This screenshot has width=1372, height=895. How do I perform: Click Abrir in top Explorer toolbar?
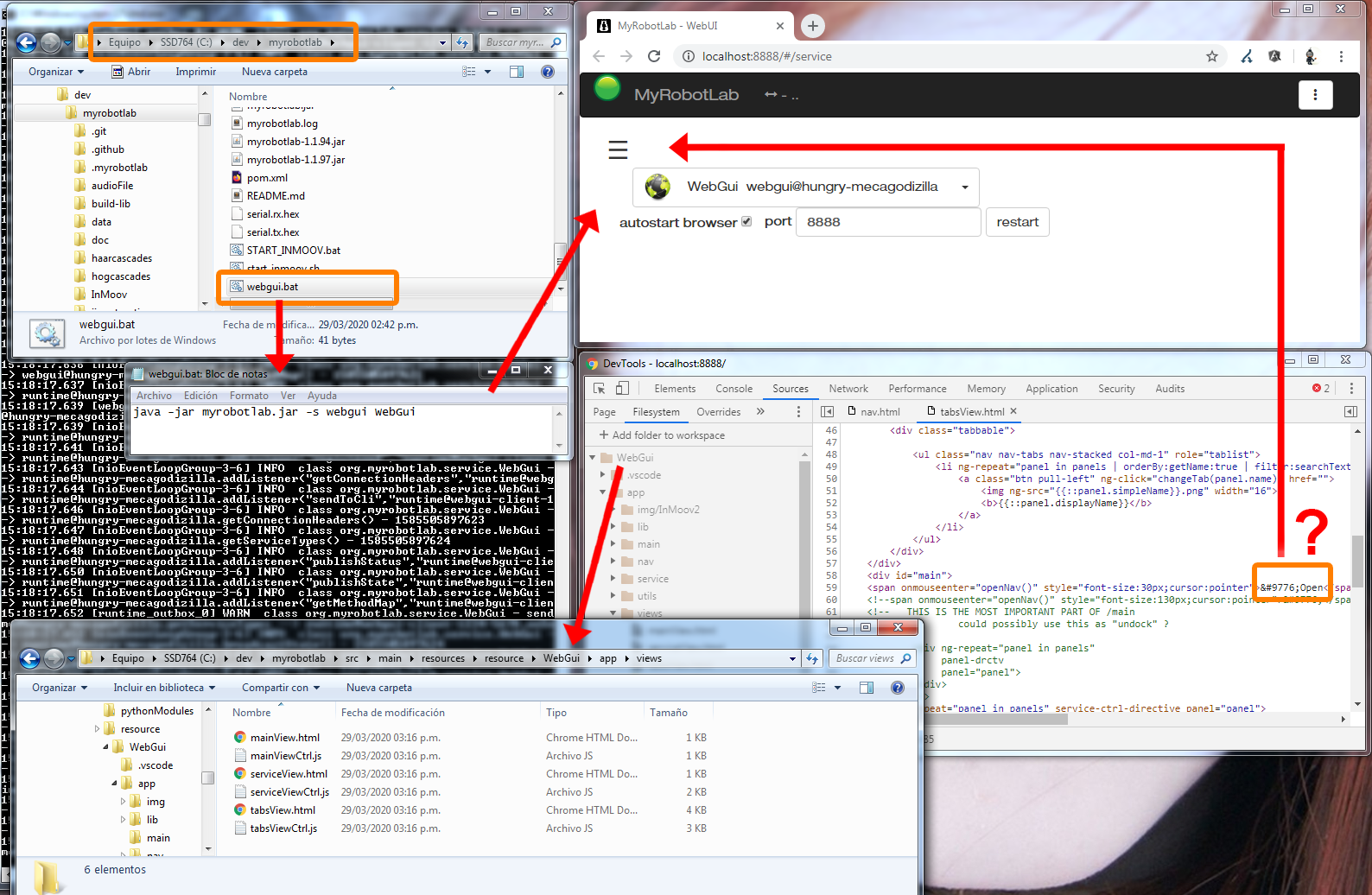tap(130, 72)
